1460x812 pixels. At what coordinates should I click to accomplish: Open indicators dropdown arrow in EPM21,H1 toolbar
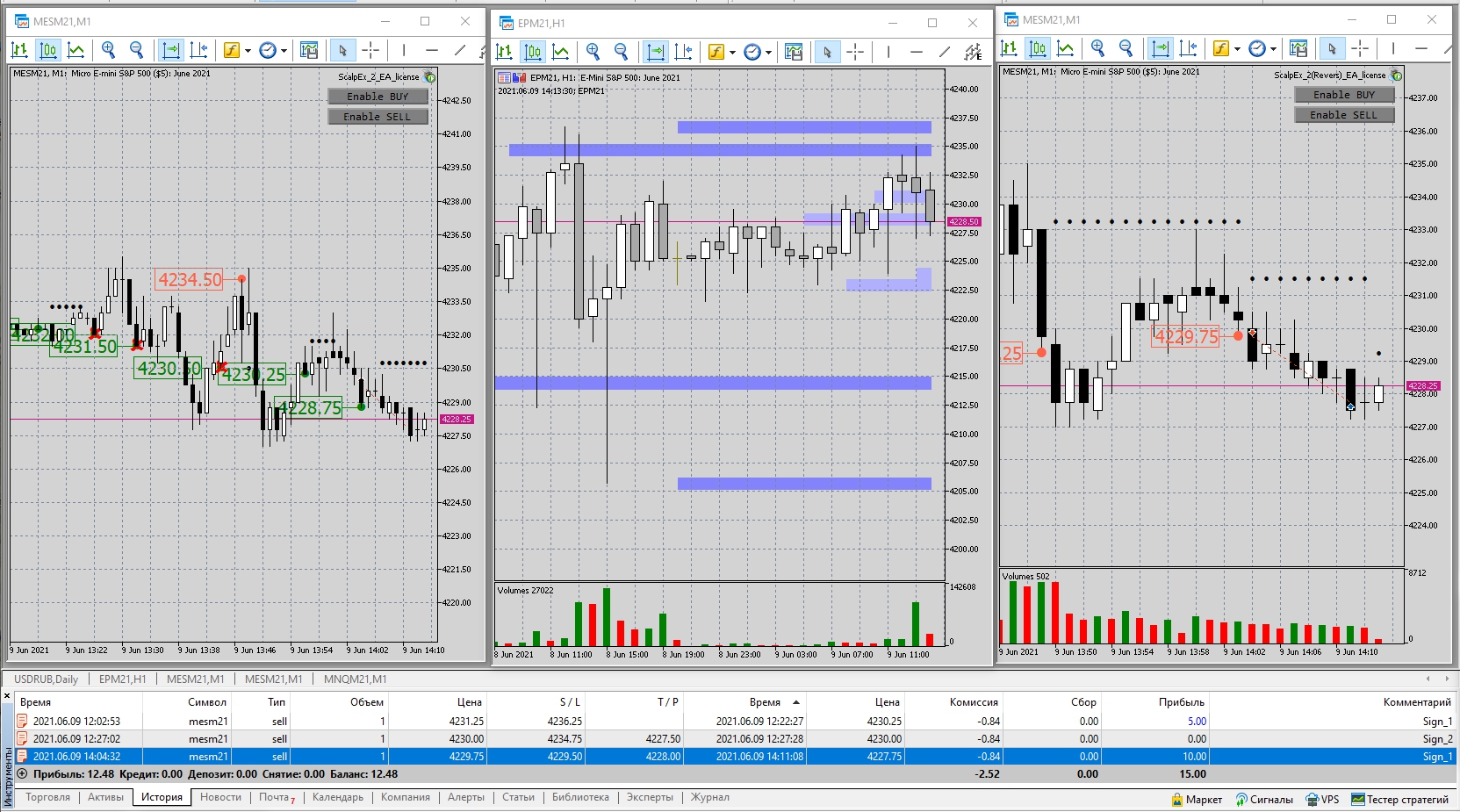pyautogui.click(x=733, y=53)
